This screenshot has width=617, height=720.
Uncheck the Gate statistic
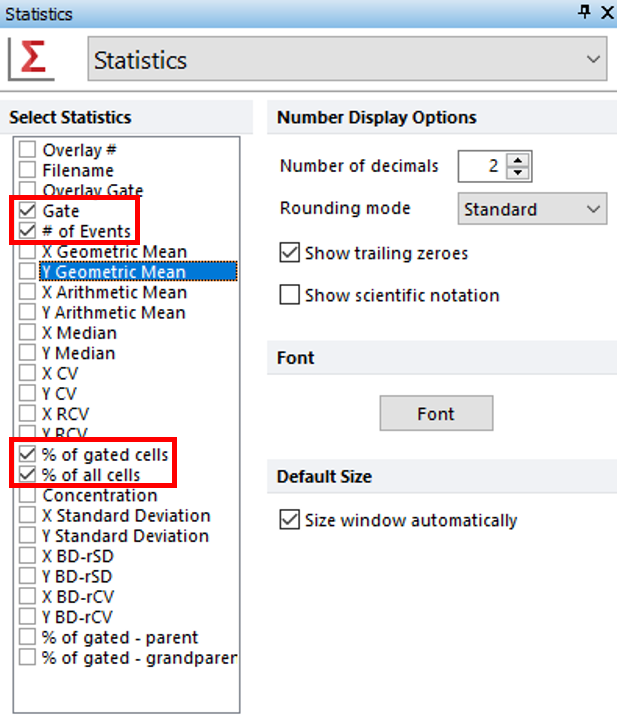(x=28, y=210)
